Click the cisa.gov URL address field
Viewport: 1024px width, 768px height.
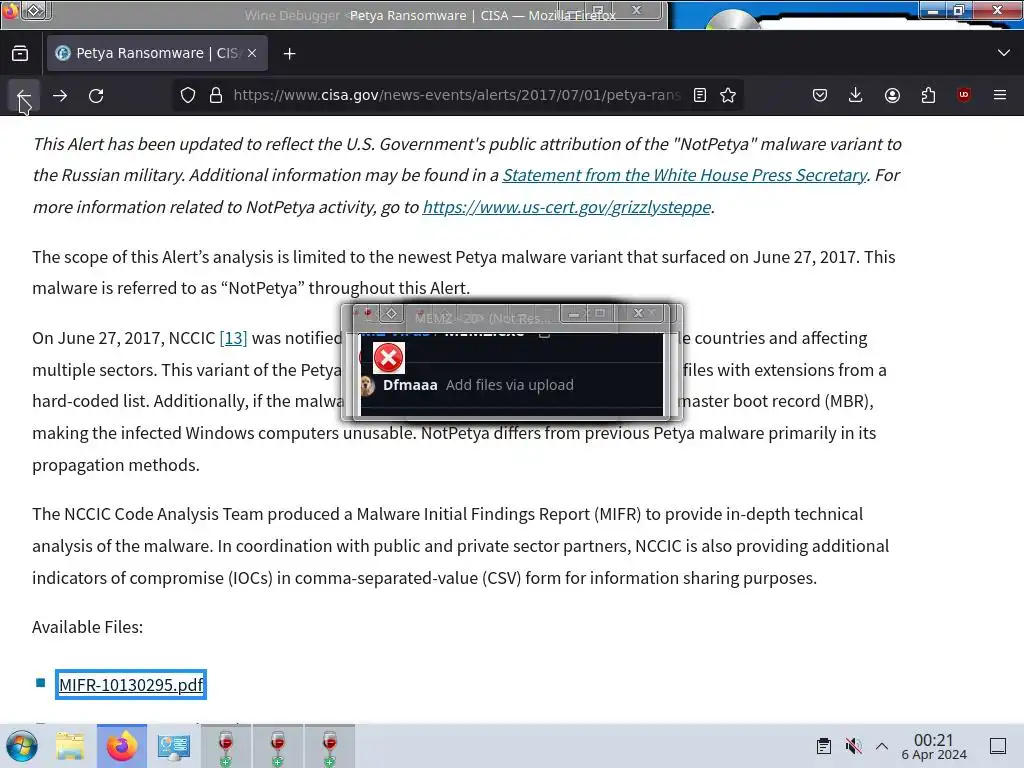tap(456, 95)
